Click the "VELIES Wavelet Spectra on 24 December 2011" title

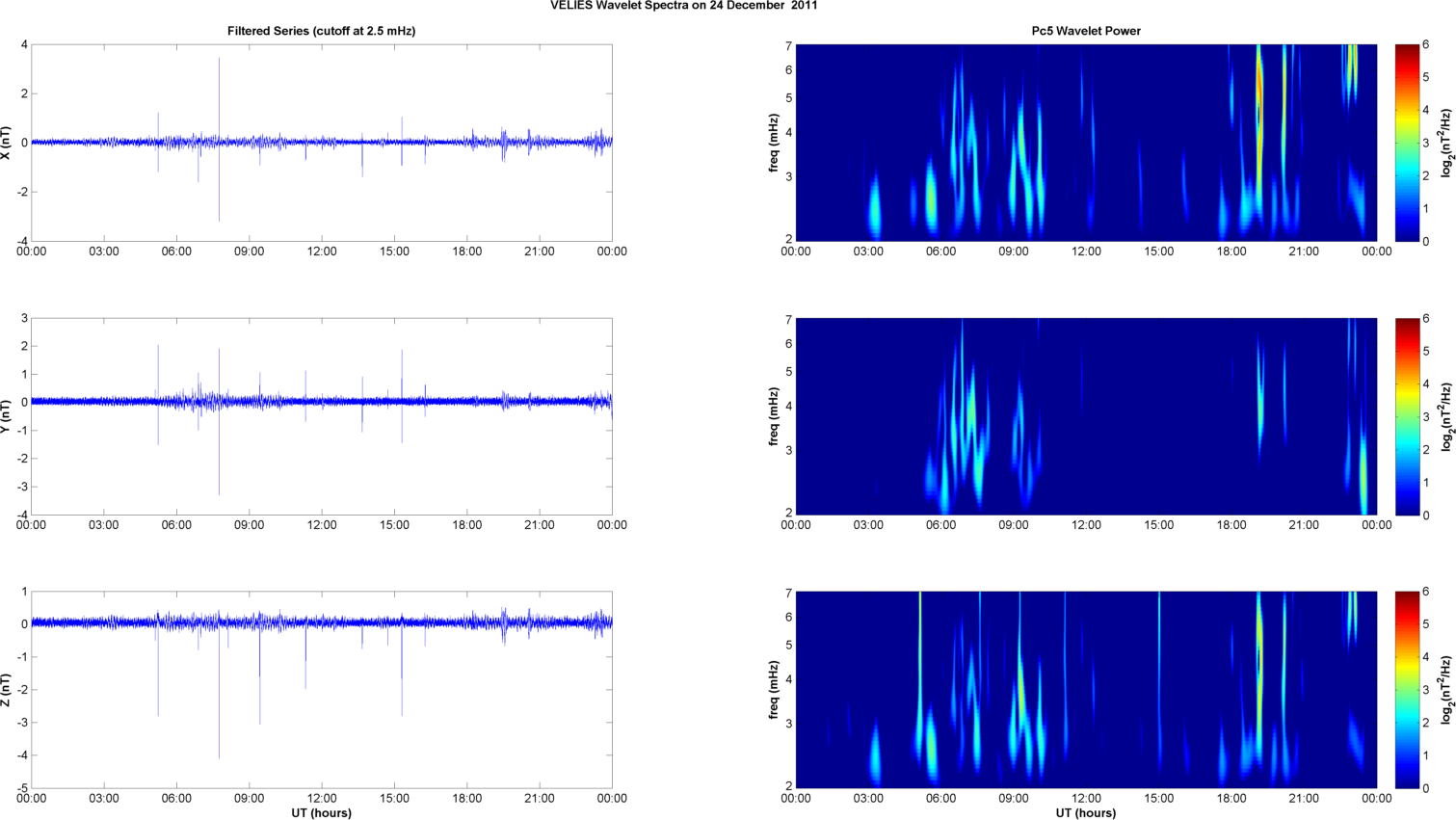684,5
